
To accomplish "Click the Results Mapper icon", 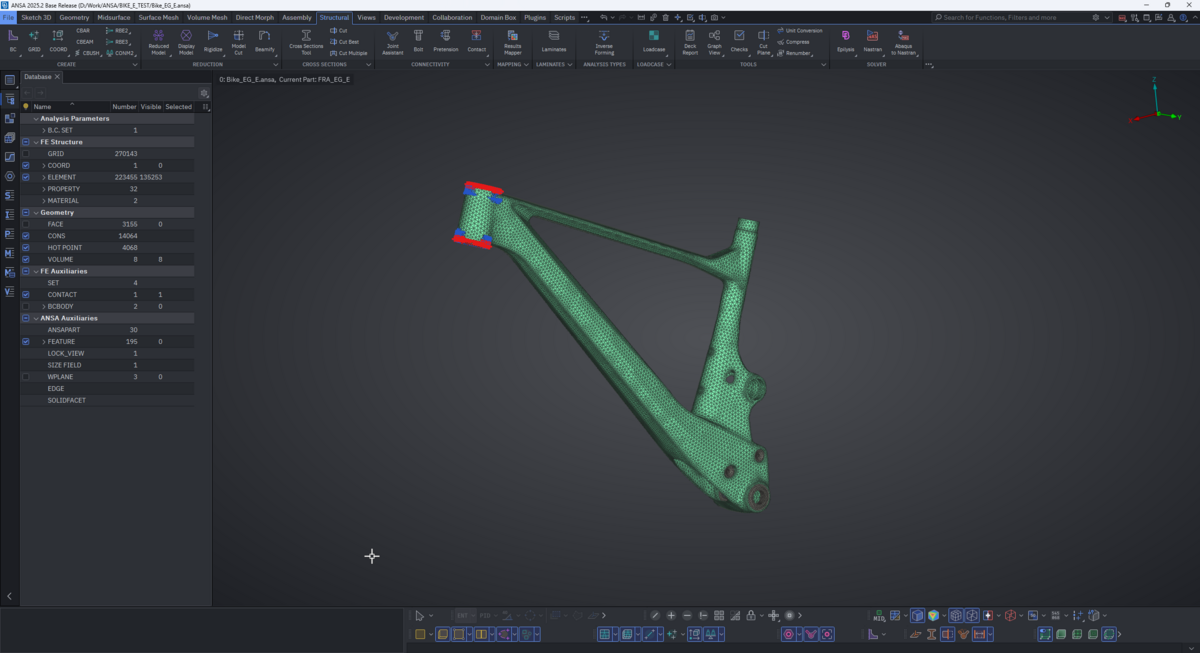I will pos(512,36).
